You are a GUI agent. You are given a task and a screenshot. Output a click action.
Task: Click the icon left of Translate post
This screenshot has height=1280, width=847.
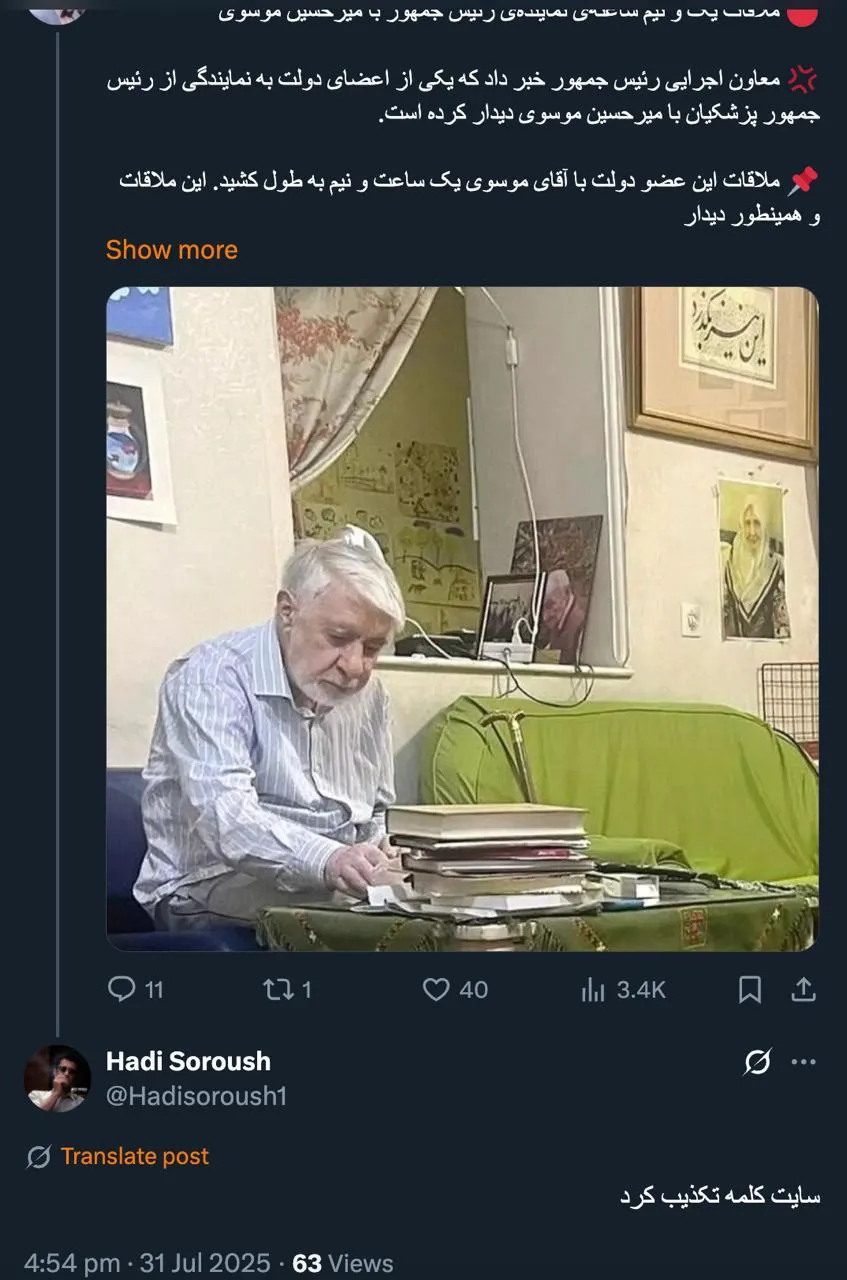(39, 1157)
